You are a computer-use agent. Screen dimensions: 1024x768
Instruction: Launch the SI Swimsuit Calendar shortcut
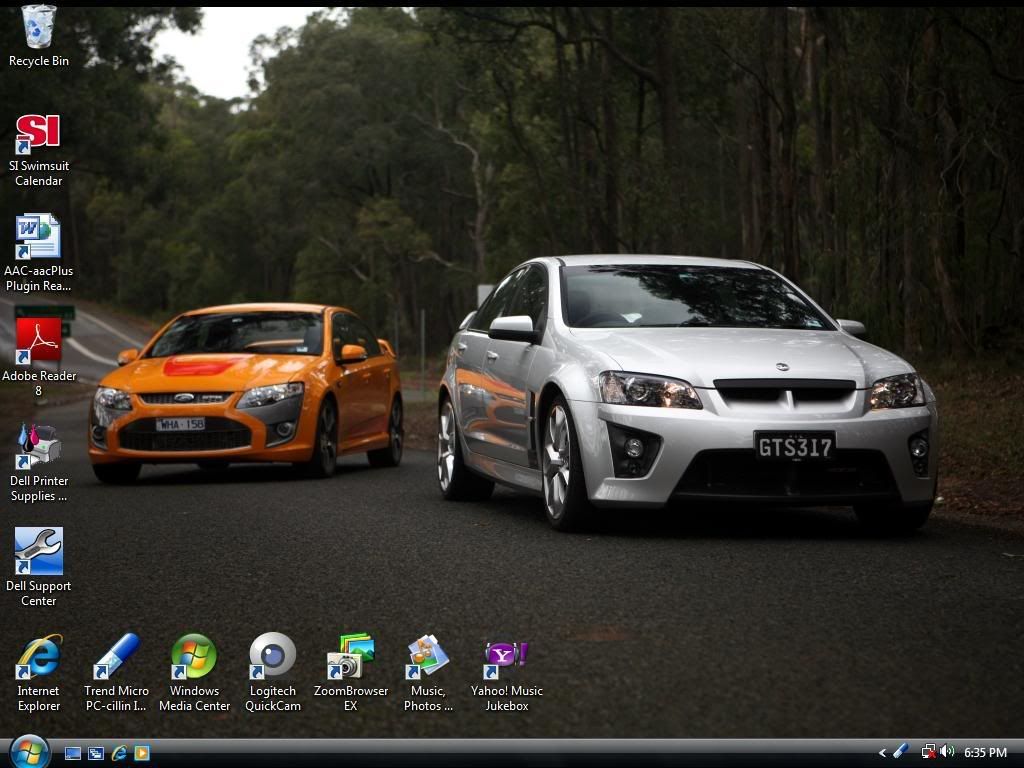click(x=39, y=134)
